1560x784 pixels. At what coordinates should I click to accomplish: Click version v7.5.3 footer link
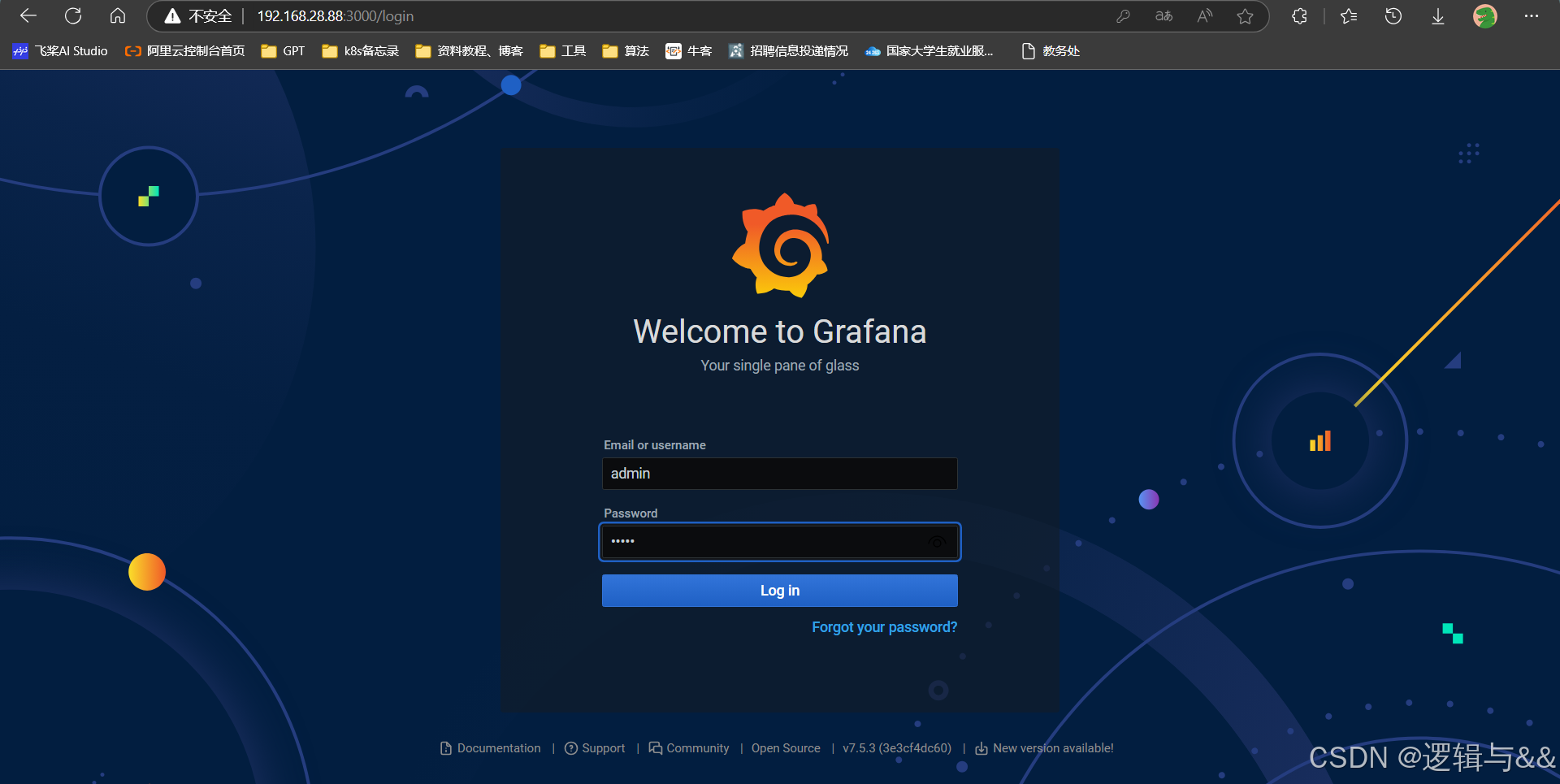pos(897,748)
